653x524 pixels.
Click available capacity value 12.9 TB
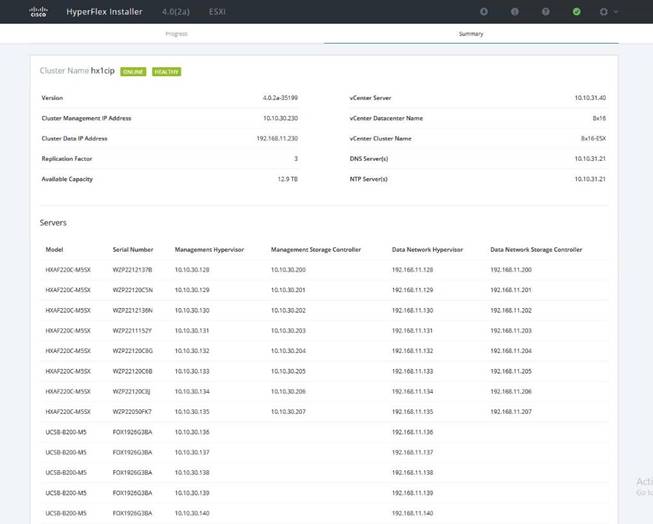(x=287, y=179)
